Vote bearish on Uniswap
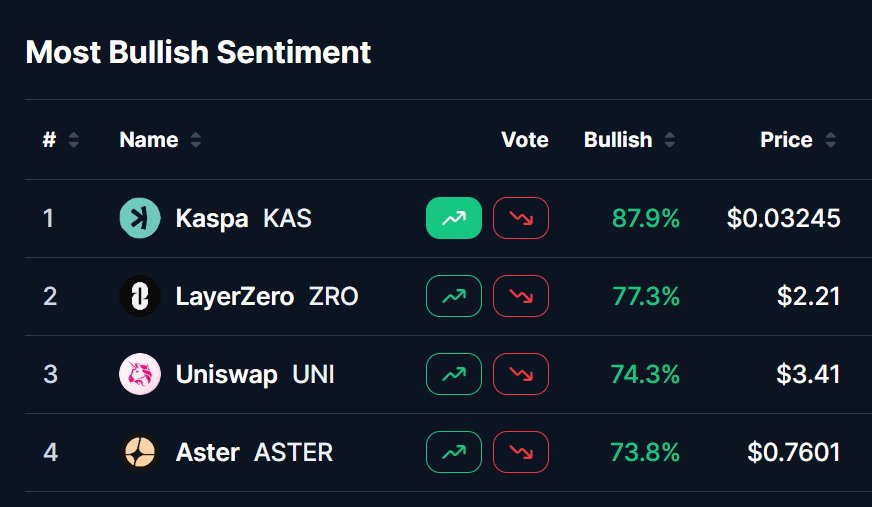Screen dimensions: 872x507 [521, 374]
